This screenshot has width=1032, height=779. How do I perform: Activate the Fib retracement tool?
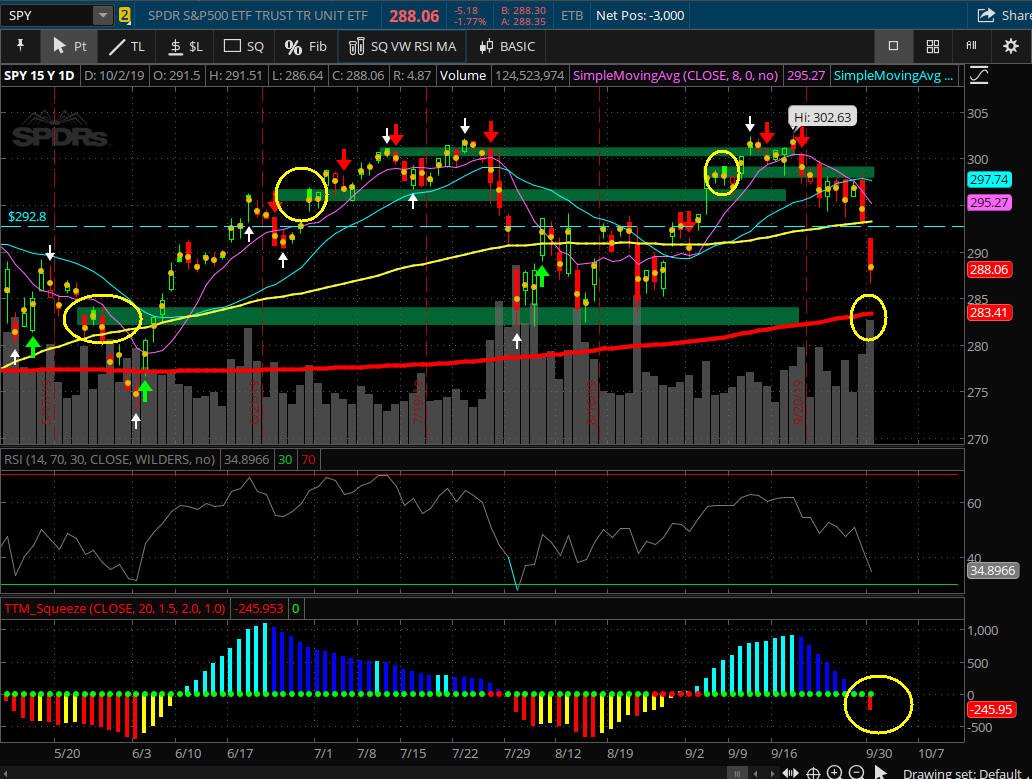(x=305, y=46)
